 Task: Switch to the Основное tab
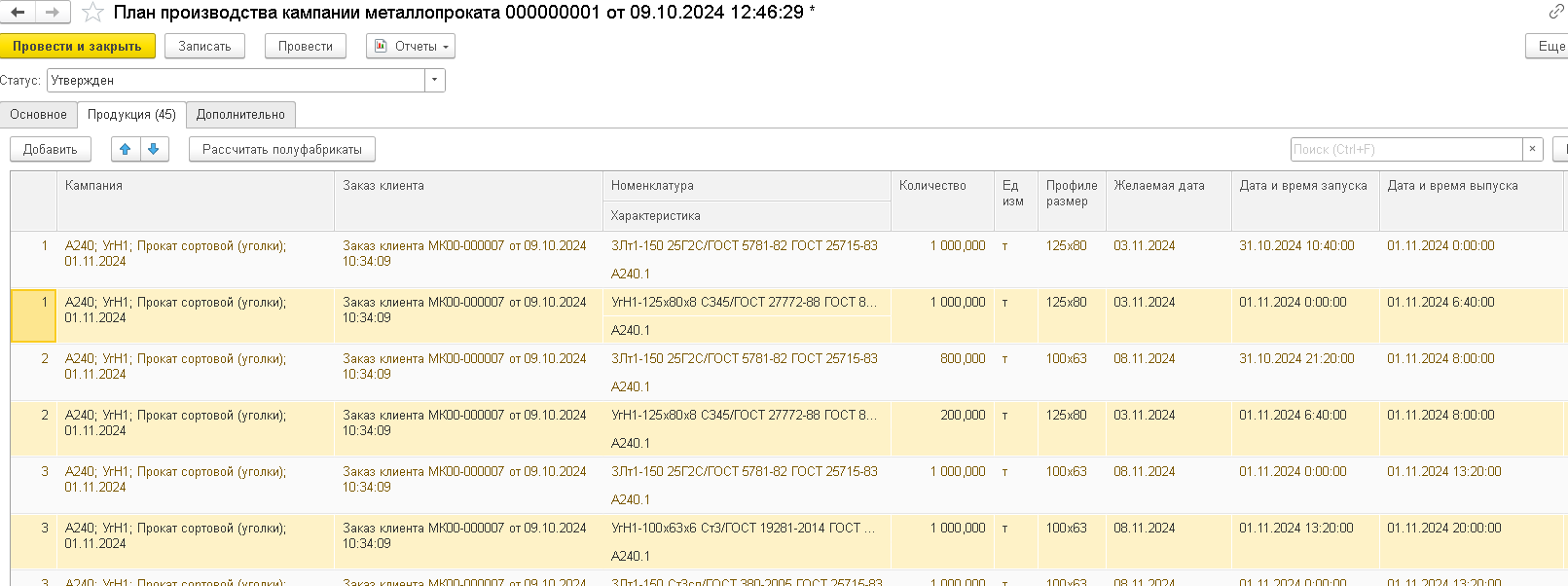(x=39, y=115)
